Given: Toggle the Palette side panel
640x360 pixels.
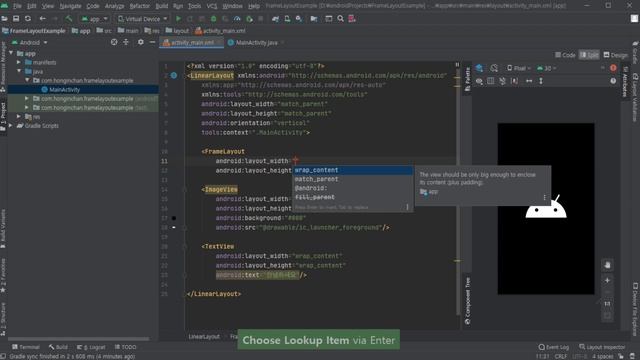Looking at the screenshot, I should click(x=467, y=79).
